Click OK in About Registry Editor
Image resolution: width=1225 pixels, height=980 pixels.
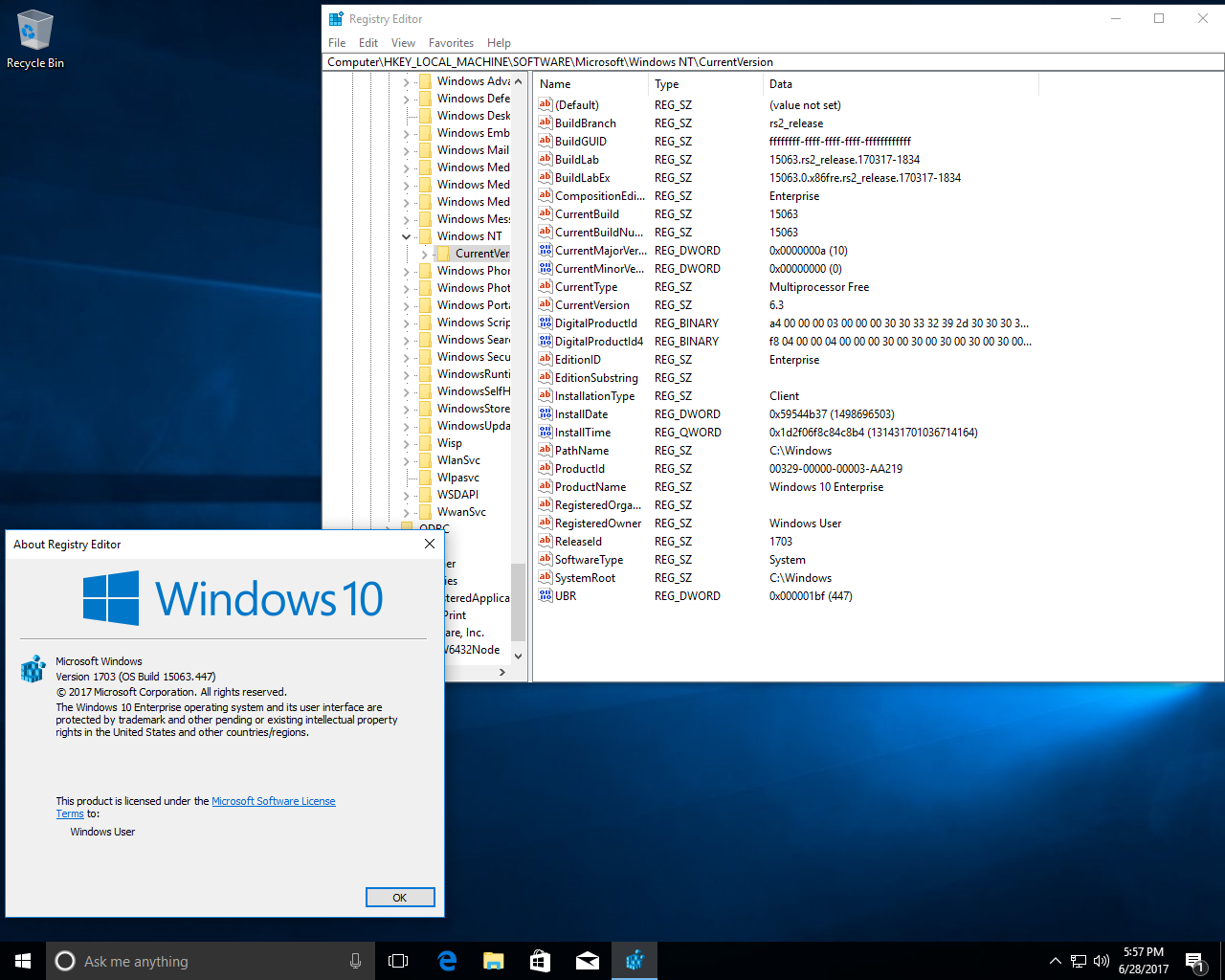400,898
